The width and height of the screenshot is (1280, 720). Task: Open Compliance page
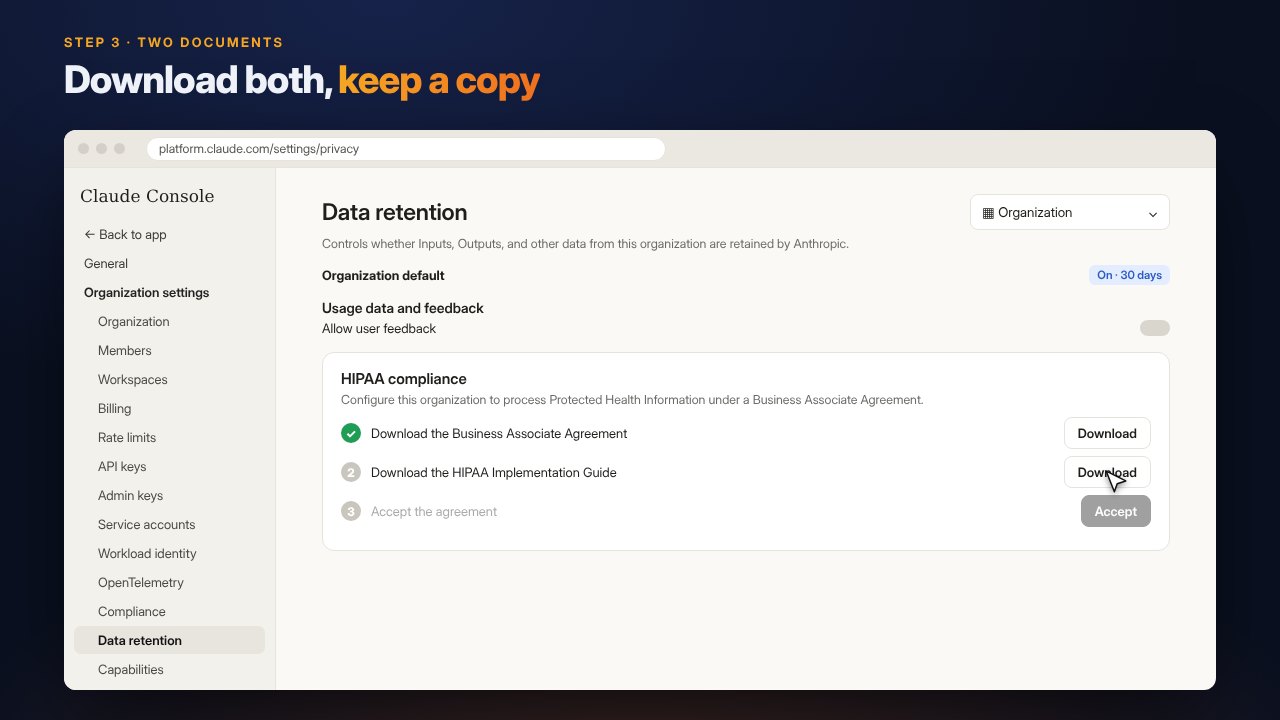(132, 611)
